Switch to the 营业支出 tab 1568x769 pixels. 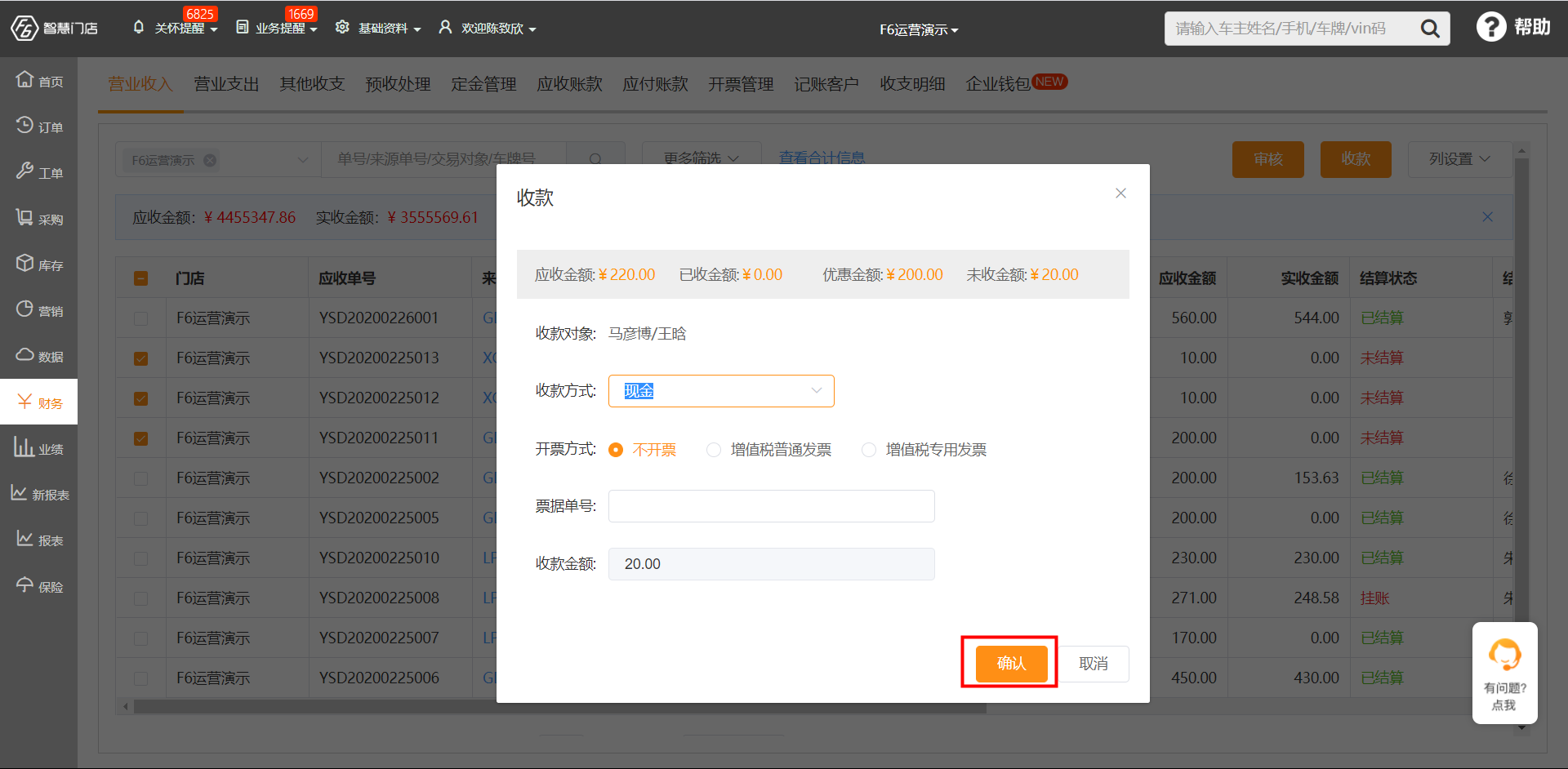coord(226,84)
